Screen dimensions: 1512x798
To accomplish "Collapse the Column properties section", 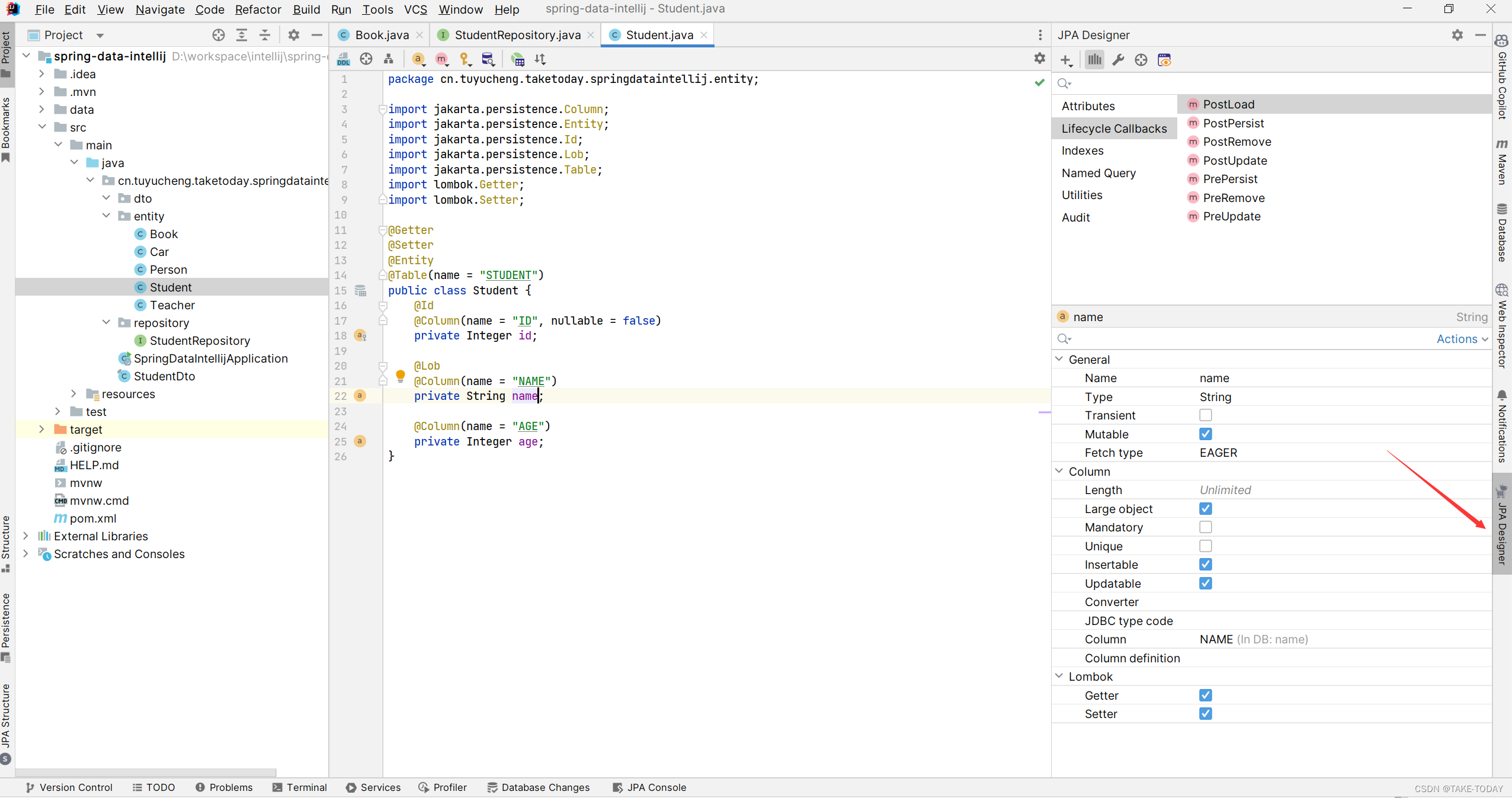I will point(1059,472).
